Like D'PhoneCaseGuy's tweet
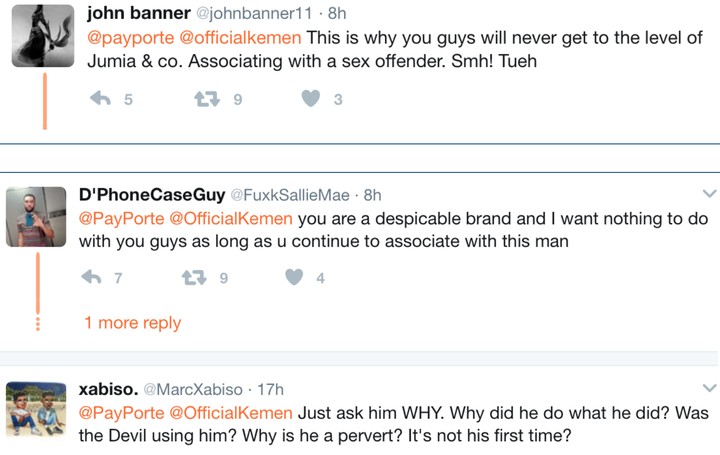Image resolution: width=720 pixels, height=455 pixels. pyautogui.click(x=294, y=278)
